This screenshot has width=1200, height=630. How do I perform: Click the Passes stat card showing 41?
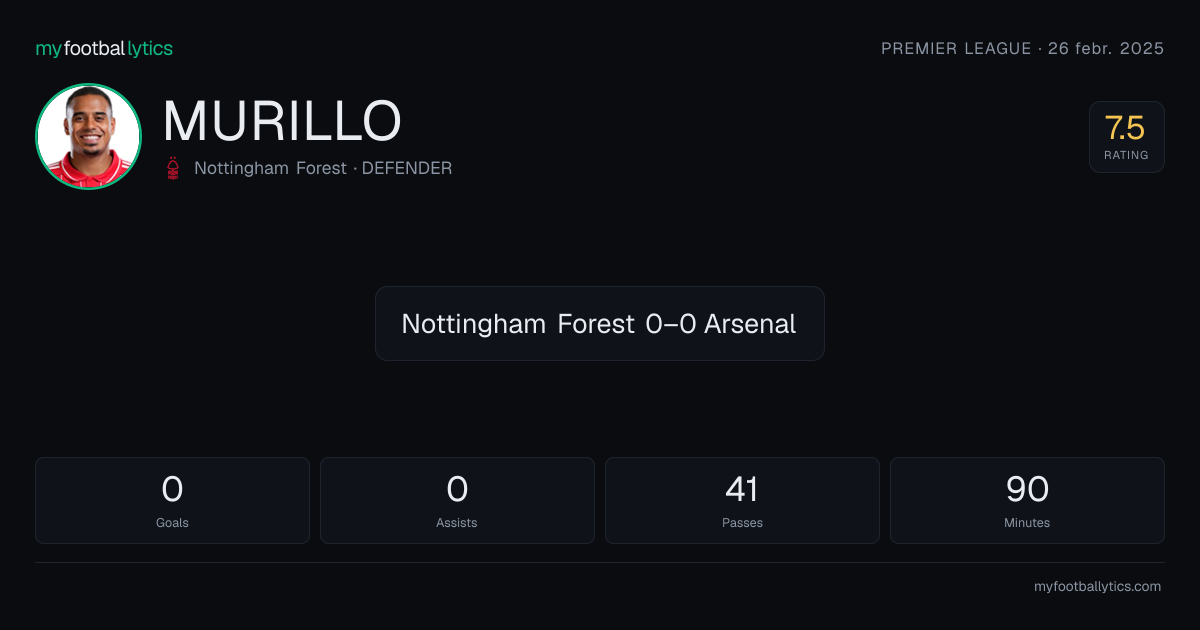click(x=742, y=500)
